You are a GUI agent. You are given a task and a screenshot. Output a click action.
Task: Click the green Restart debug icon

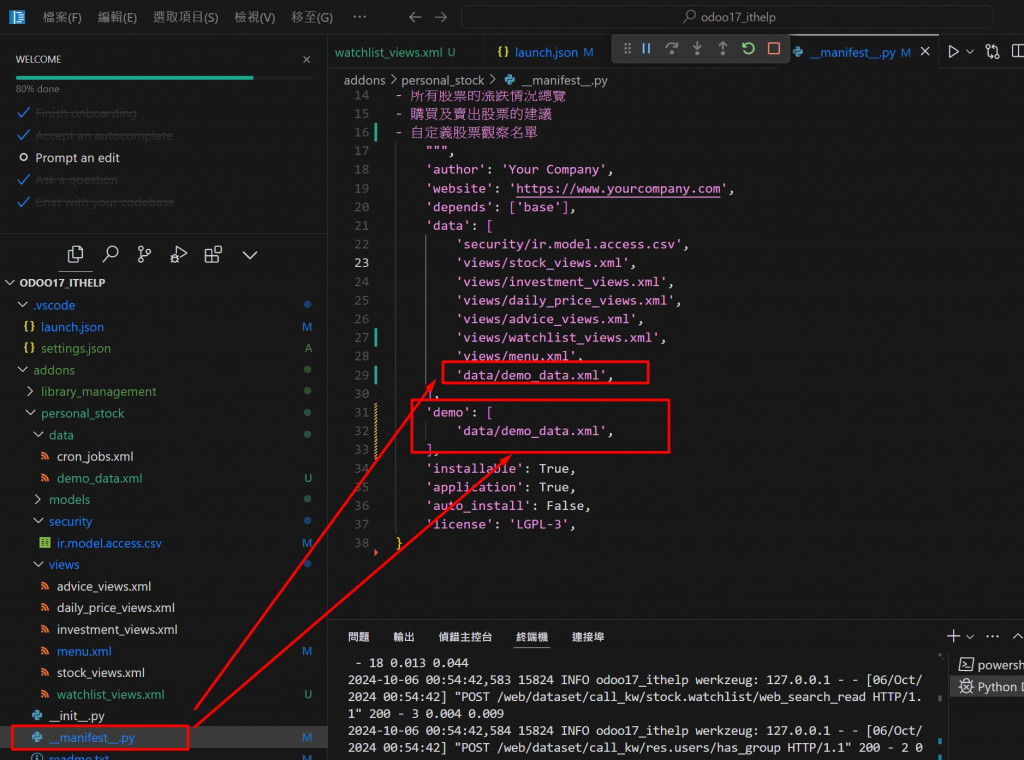click(x=748, y=49)
